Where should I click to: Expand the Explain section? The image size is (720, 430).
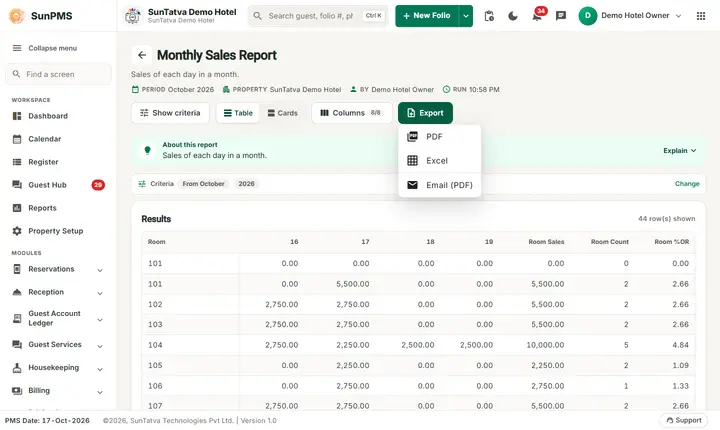click(680, 151)
